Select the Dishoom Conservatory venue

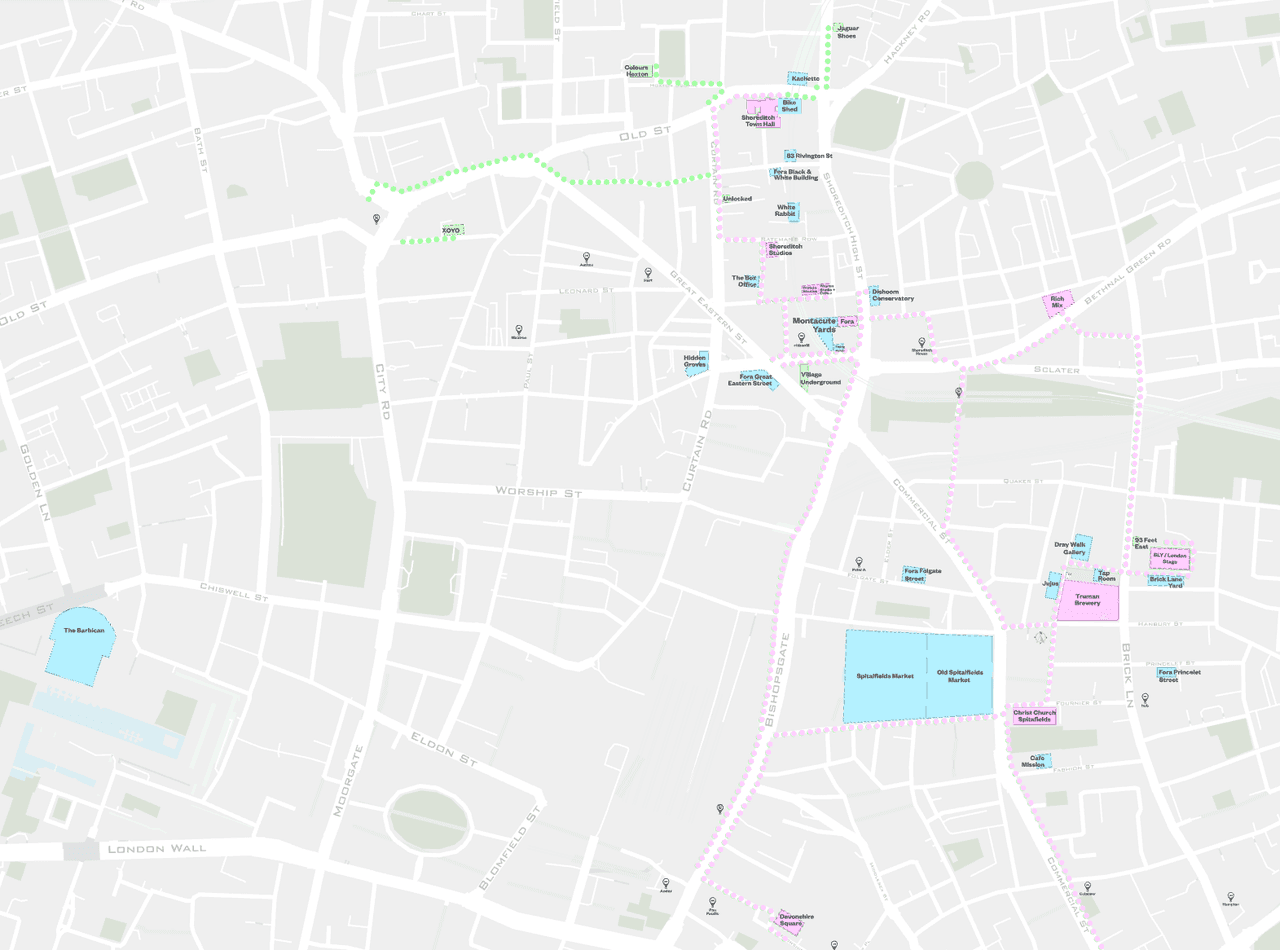coord(892,295)
